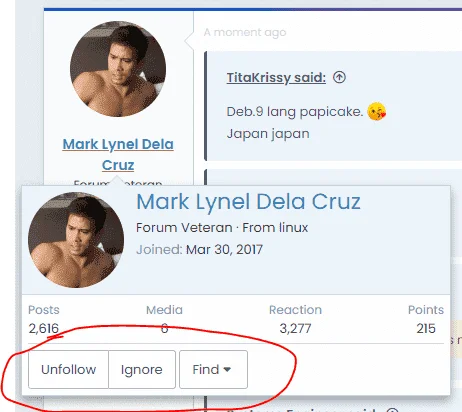The width and height of the screenshot is (462, 412).
Task: Click the 215 points value
Action: (x=426, y=329)
